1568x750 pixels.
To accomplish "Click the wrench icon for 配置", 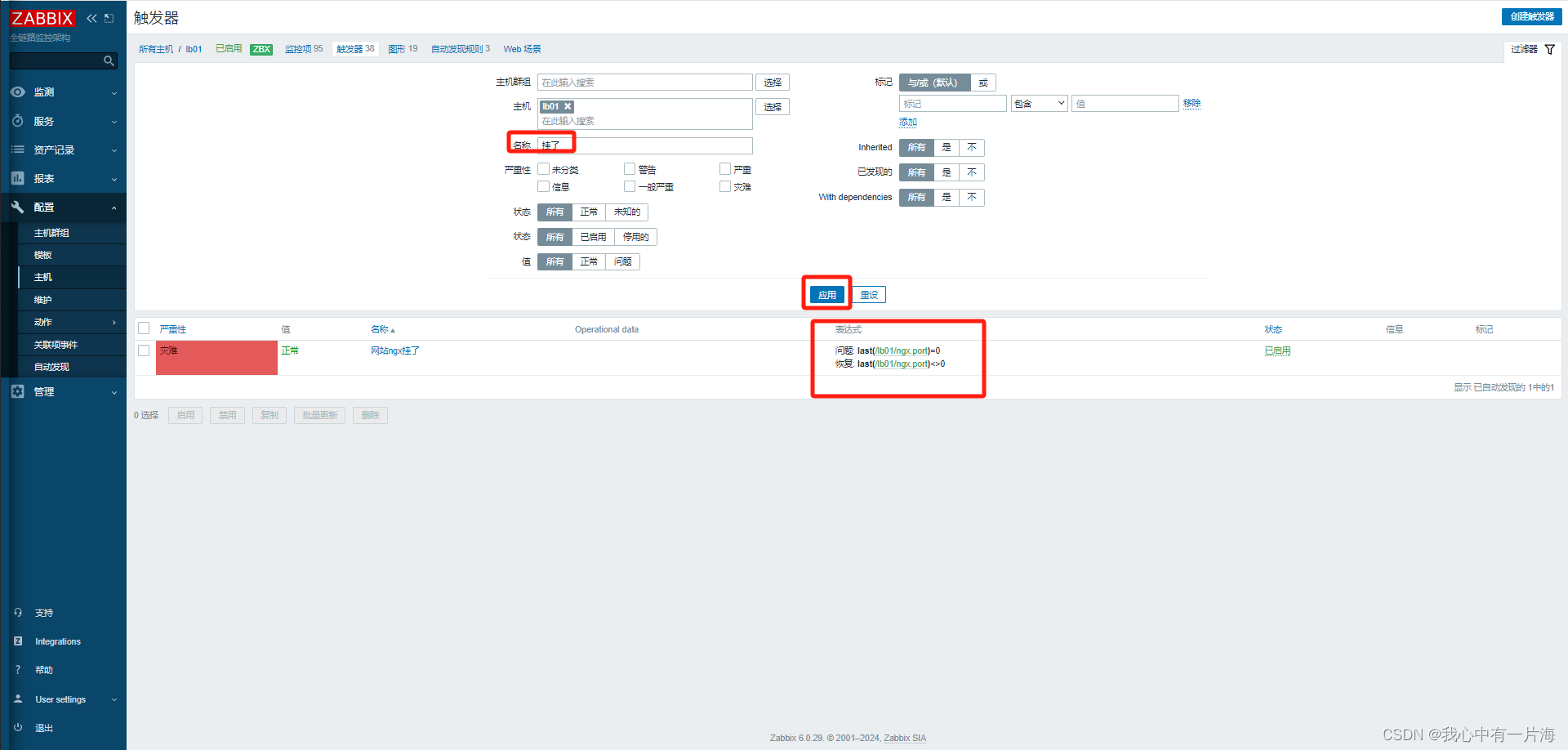I will tap(17, 208).
